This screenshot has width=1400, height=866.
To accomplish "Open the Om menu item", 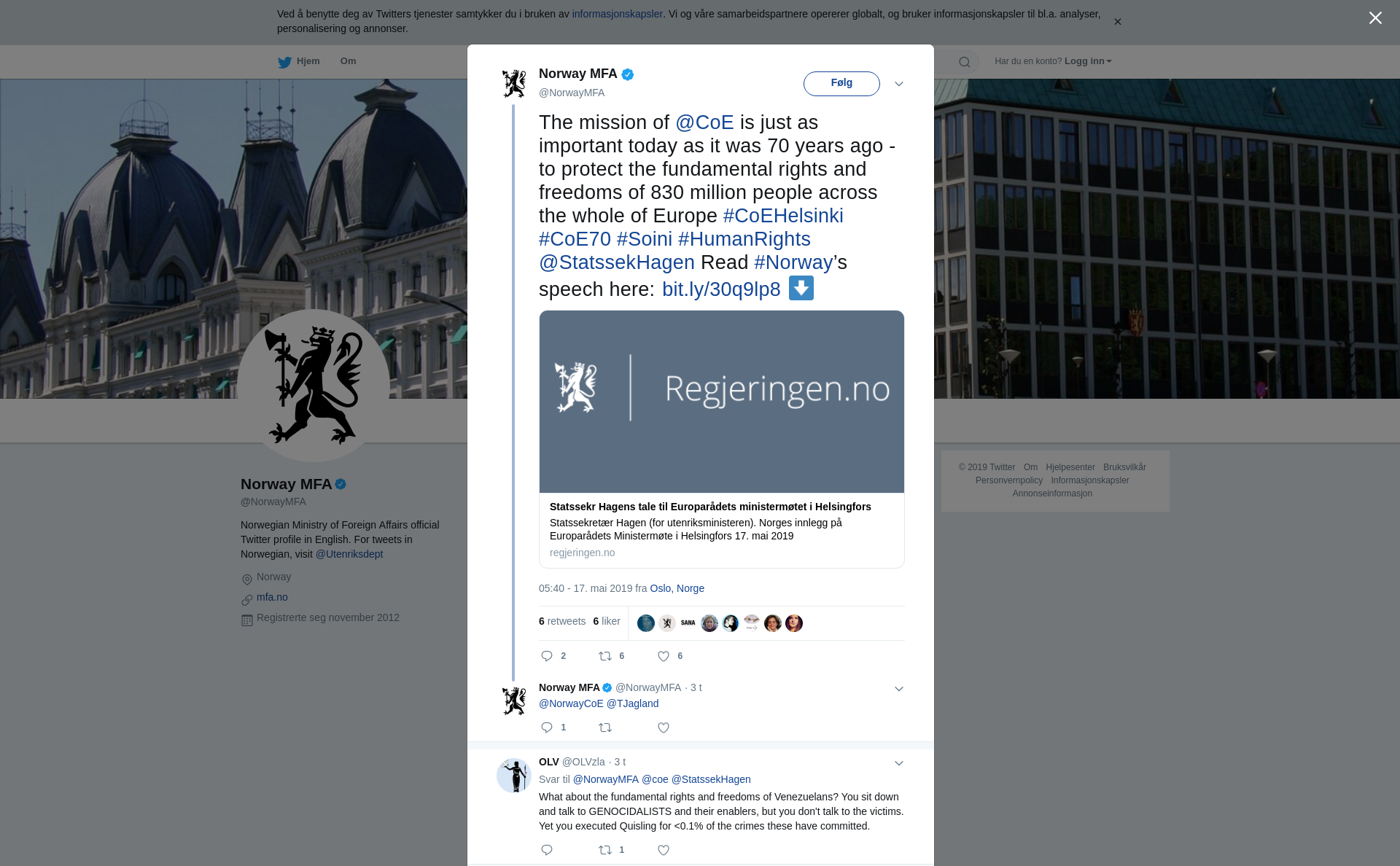I will 348,61.
